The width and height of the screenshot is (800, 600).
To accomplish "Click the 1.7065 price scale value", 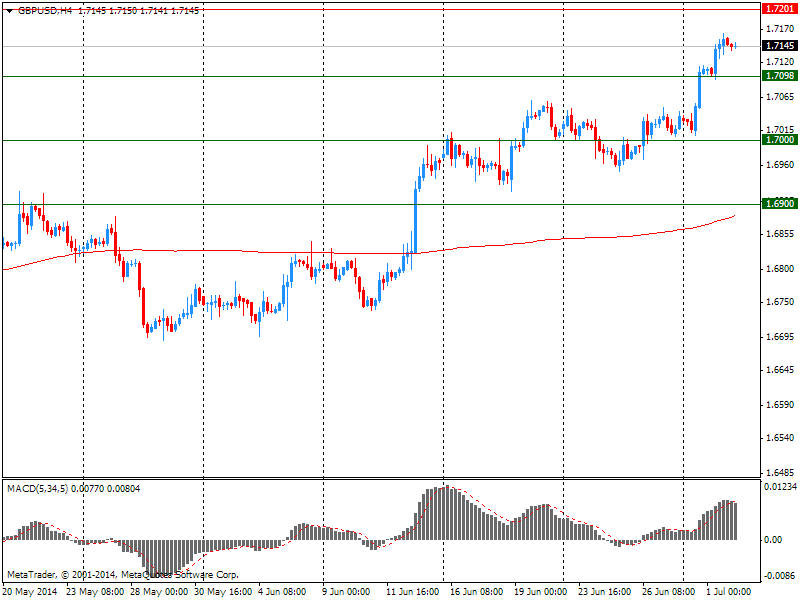I will pyautogui.click(x=780, y=96).
